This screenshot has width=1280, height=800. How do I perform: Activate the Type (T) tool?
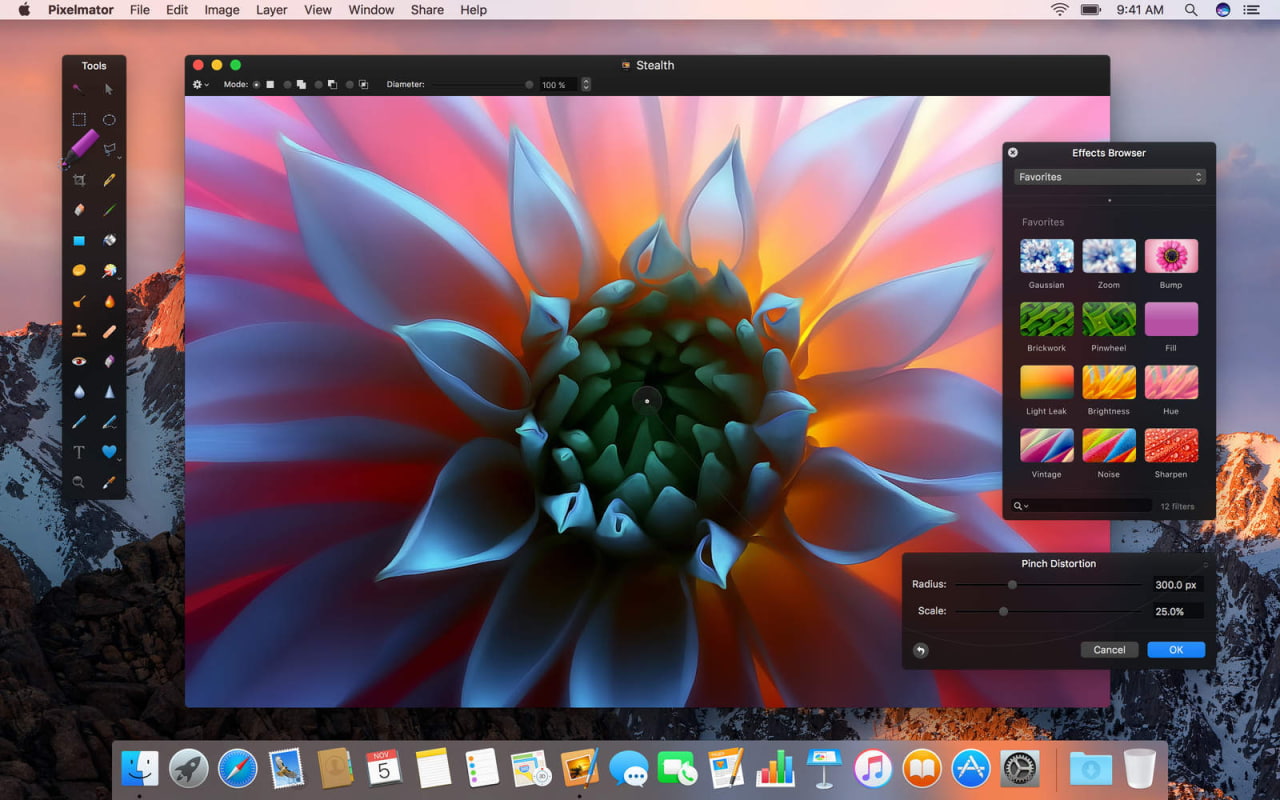(x=79, y=452)
